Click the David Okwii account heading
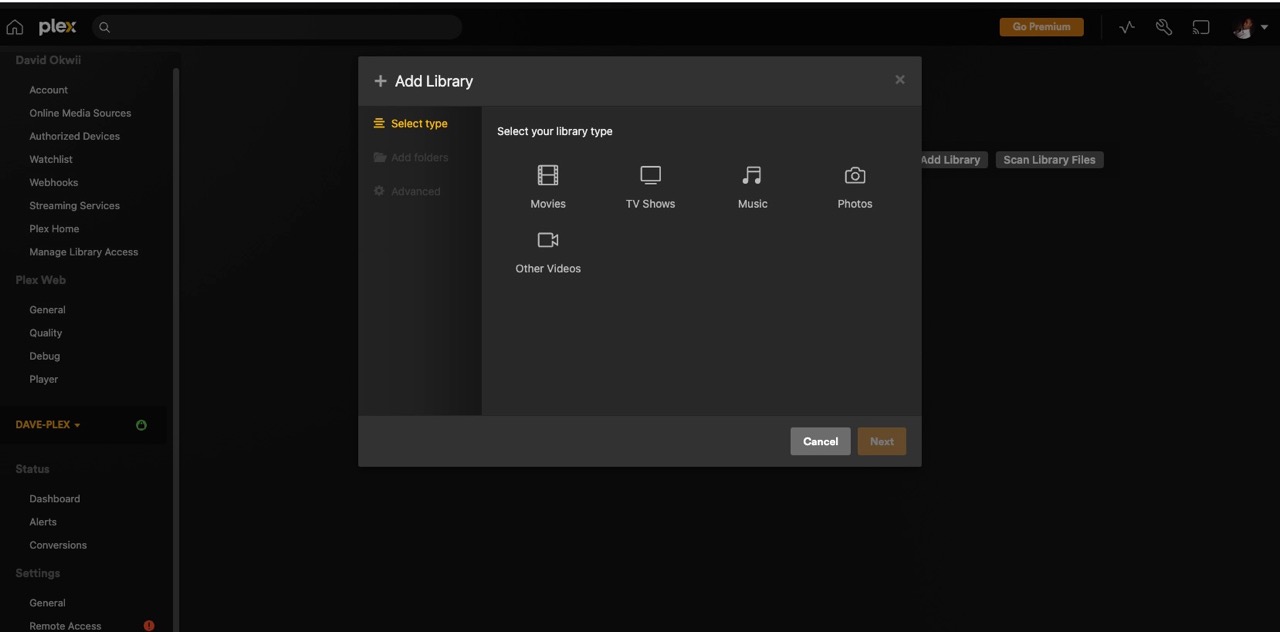This screenshot has height=632, width=1280. 48,60
